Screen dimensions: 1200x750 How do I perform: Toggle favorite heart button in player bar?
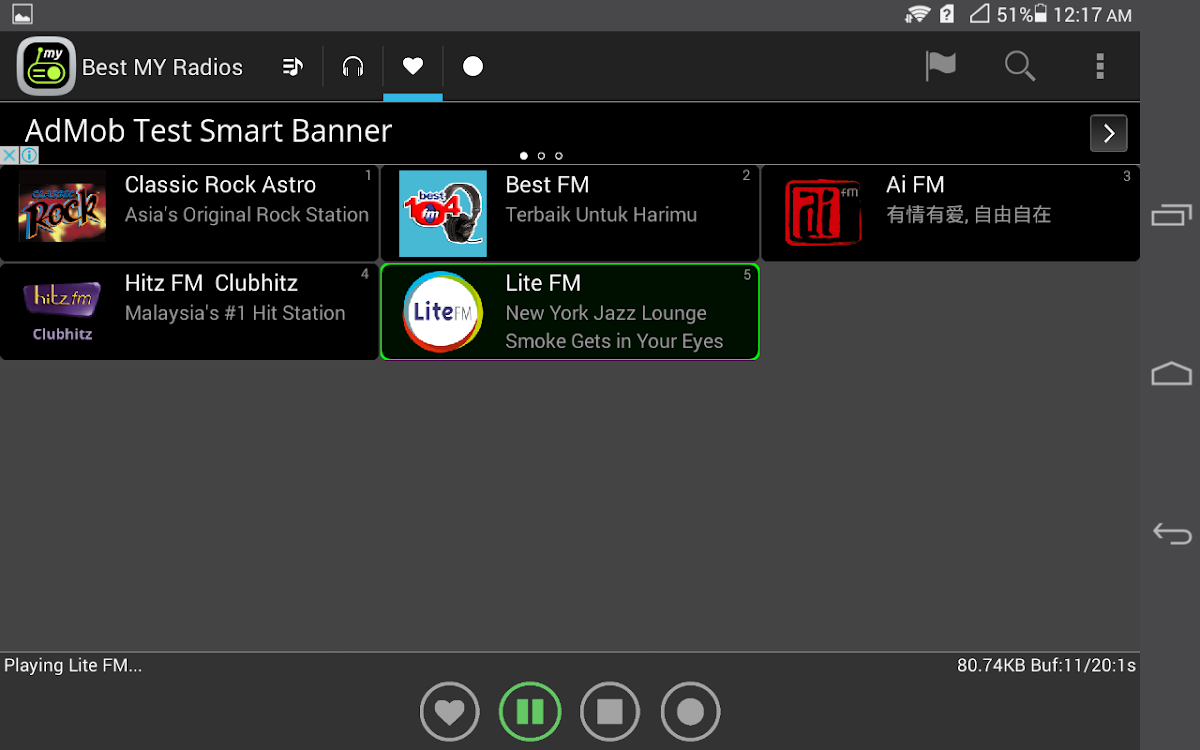450,712
